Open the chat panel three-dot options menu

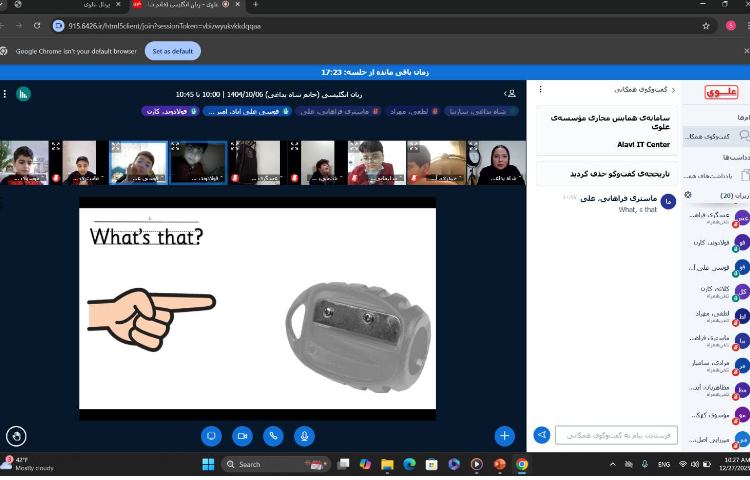point(541,90)
